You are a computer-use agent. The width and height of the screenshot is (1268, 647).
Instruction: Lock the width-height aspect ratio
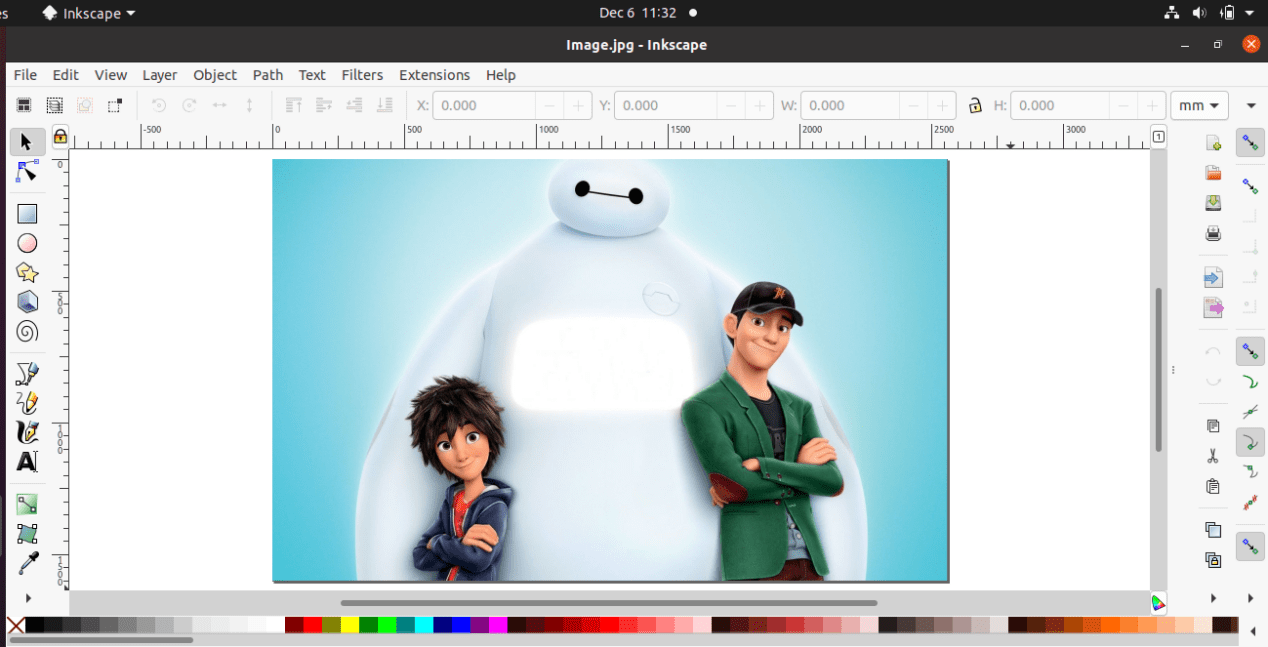[975, 105]
